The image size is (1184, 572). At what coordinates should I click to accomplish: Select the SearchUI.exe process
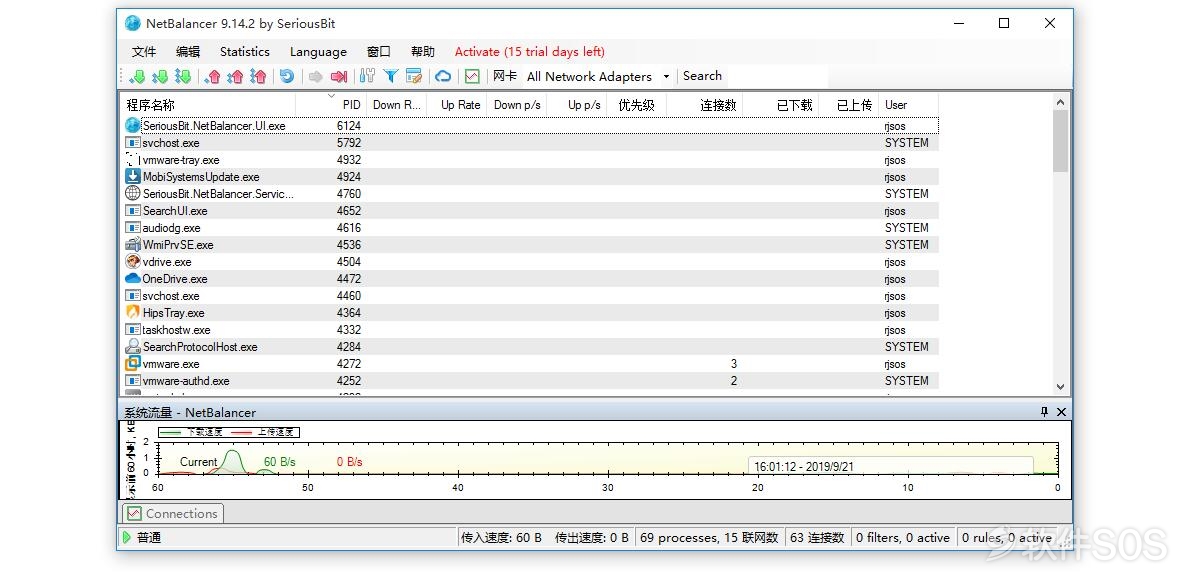530,211
